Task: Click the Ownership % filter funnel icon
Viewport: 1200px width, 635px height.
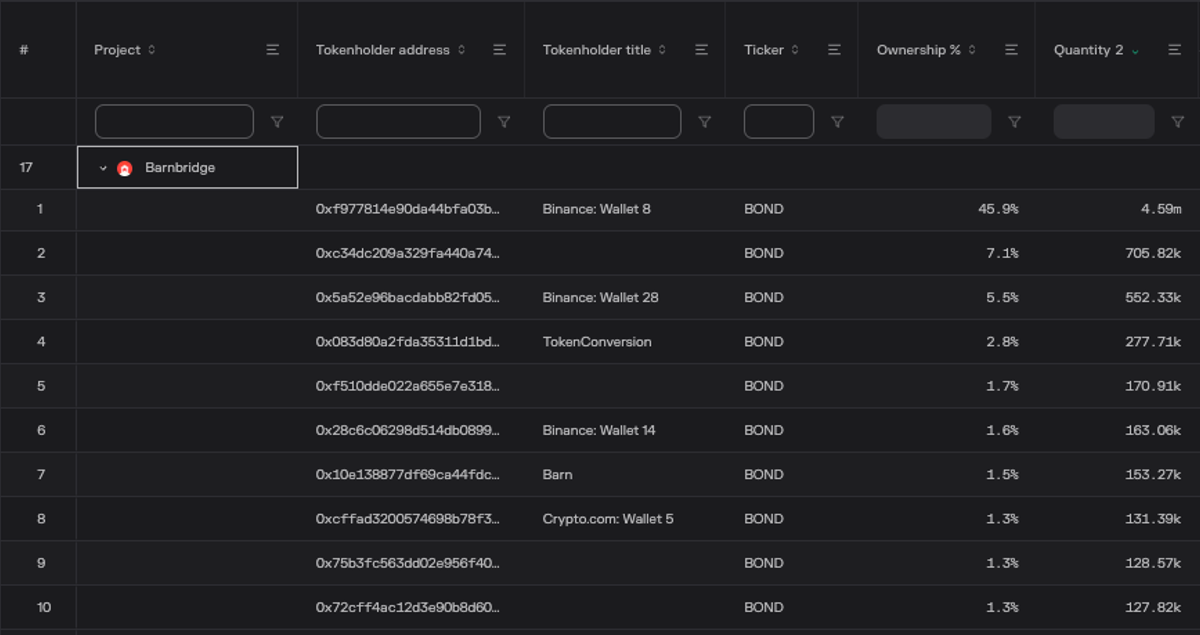Action: 1014,122
